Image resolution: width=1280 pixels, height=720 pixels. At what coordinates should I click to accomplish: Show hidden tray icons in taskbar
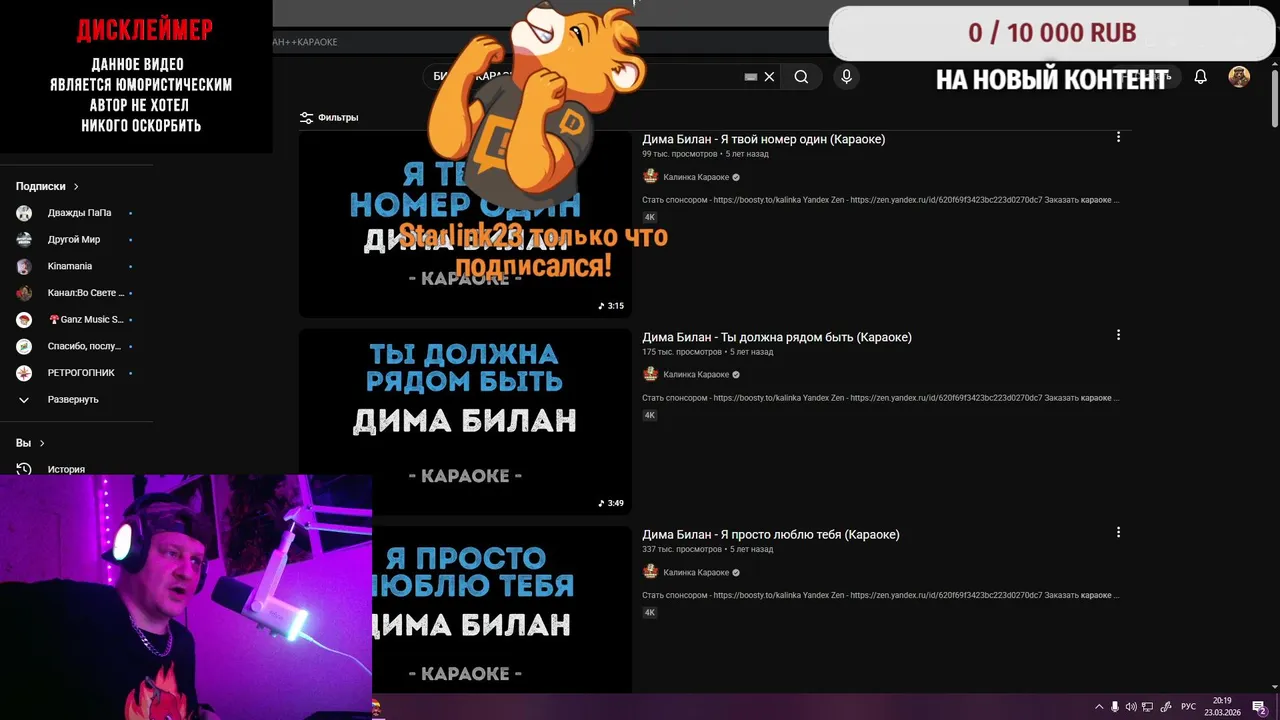coord(1099,706)
